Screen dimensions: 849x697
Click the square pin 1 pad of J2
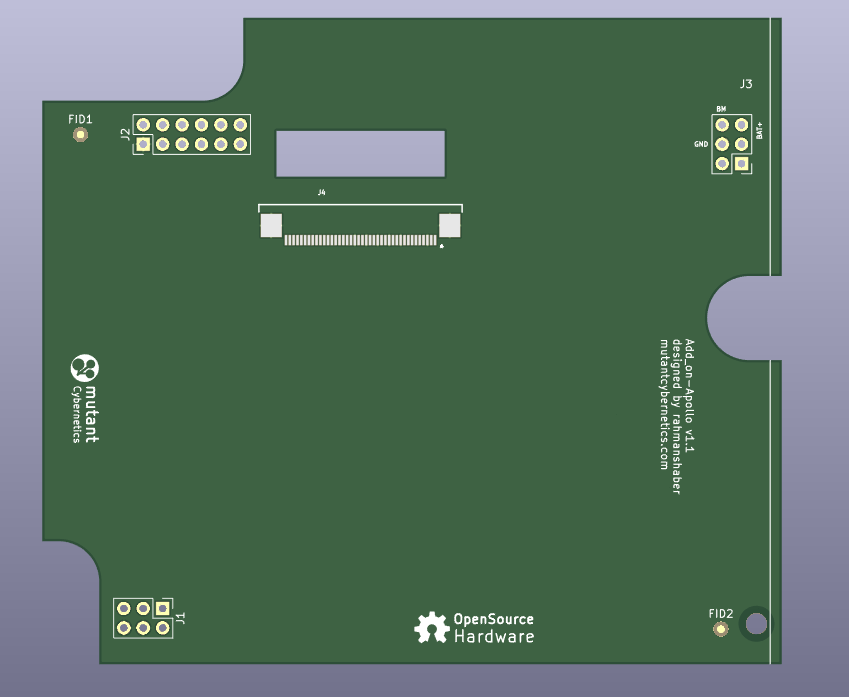tap(144, 145)
